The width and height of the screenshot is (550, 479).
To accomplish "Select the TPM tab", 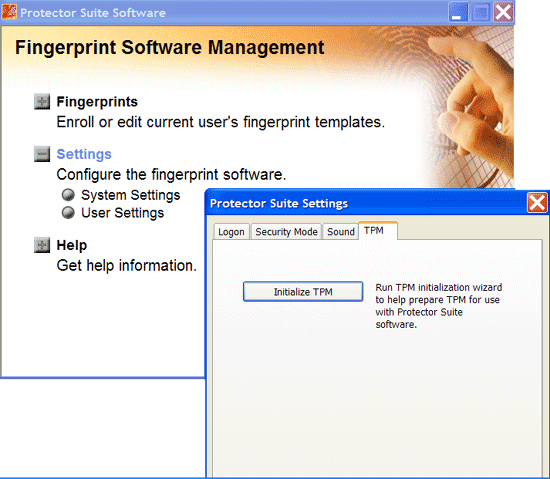I will coord(378,231).
